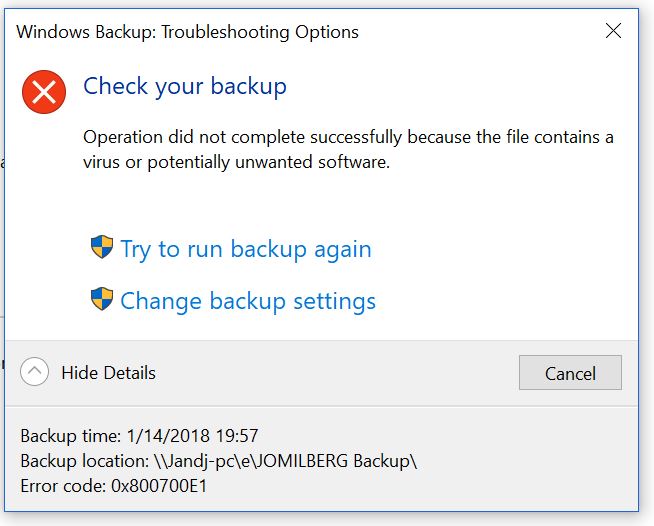This screenshot has width=654, height=526.
Task: Click the Backup location label
Action: [85, 461]
